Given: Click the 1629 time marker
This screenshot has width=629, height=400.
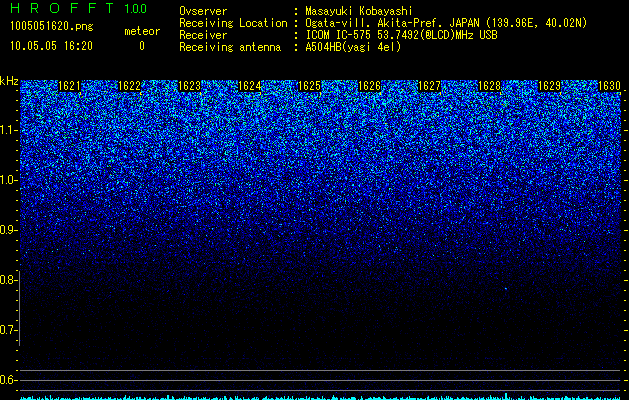Looking at the screenshot, I should [x=550, y=86].
